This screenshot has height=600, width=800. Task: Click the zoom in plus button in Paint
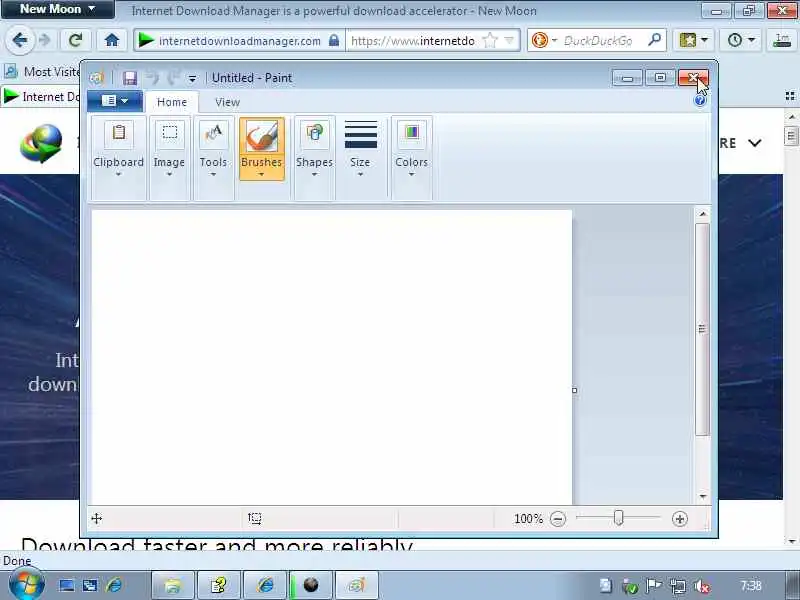coord(680,519)
